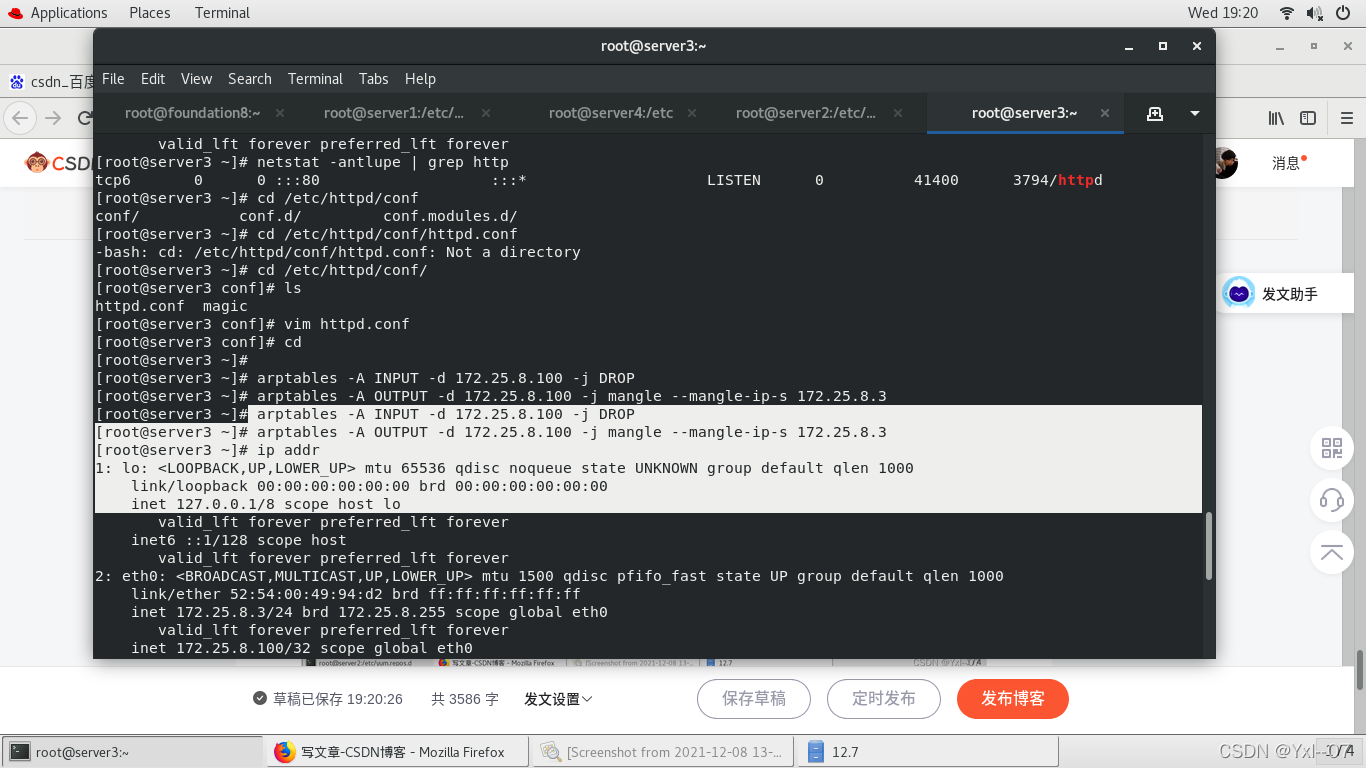
Task: Switch to root@server2:/etc tab
Action: (x=806, y=113)
